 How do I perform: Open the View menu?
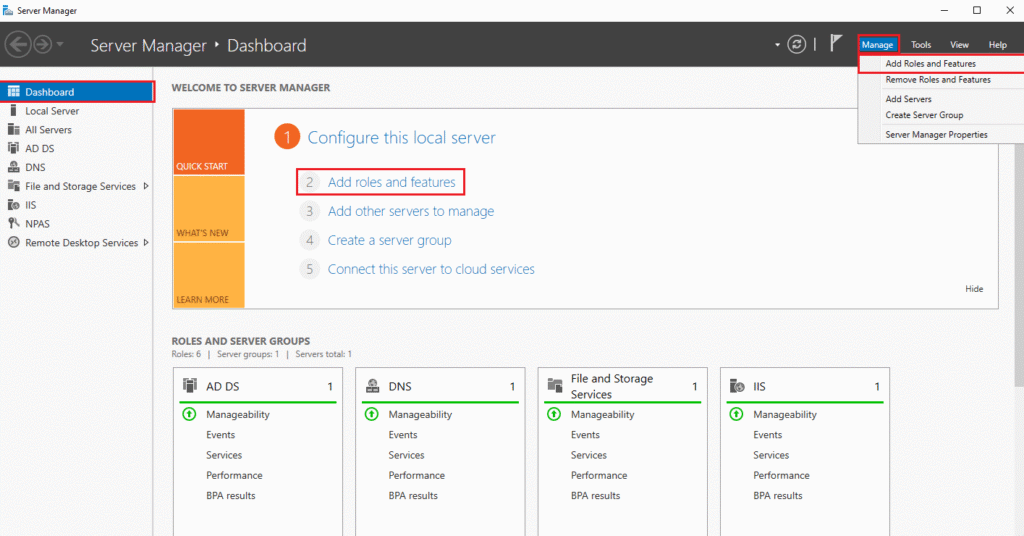[x=959, y=44]
